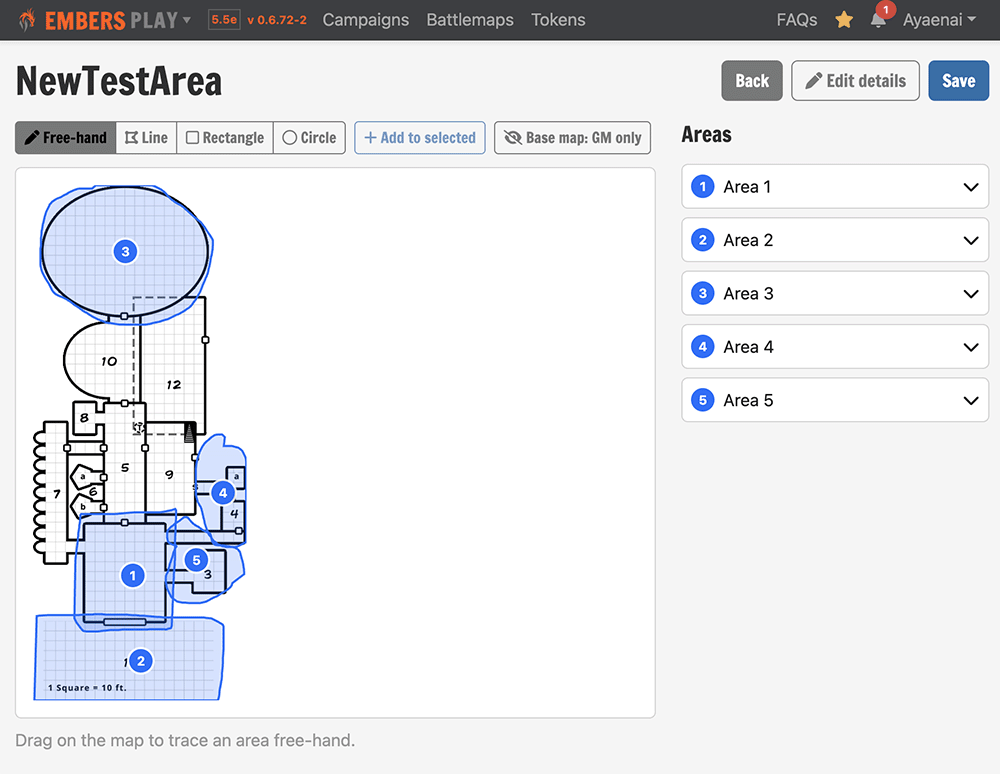Image resolution: width=1000 pixels, height=774 pixels.
Task: Expand the Area 3 chevron
Action: coord(971,294)
